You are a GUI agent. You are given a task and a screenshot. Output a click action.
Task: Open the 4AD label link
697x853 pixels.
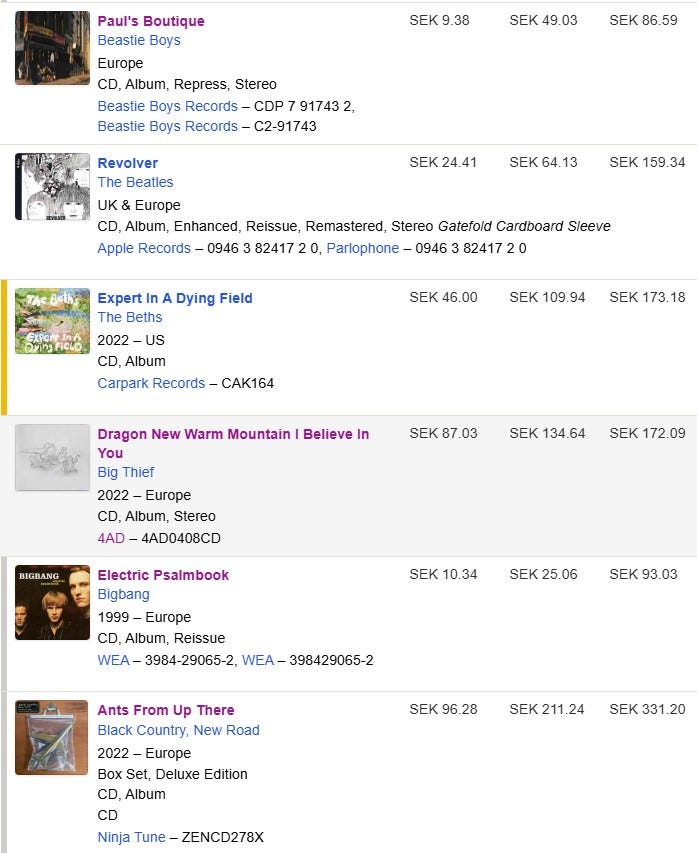point(111,538)
